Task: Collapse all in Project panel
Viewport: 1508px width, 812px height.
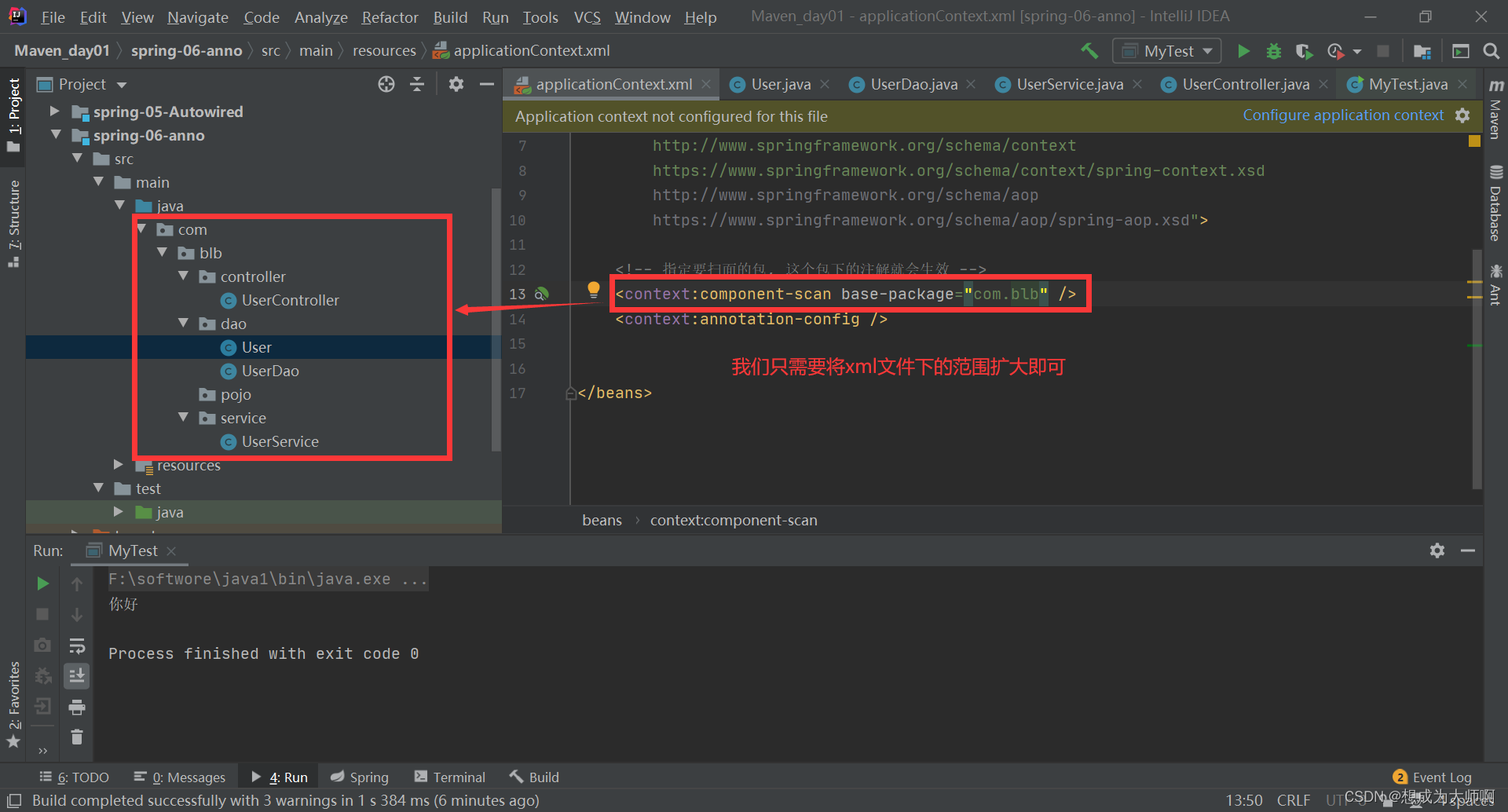Action: tap(417, 84)
